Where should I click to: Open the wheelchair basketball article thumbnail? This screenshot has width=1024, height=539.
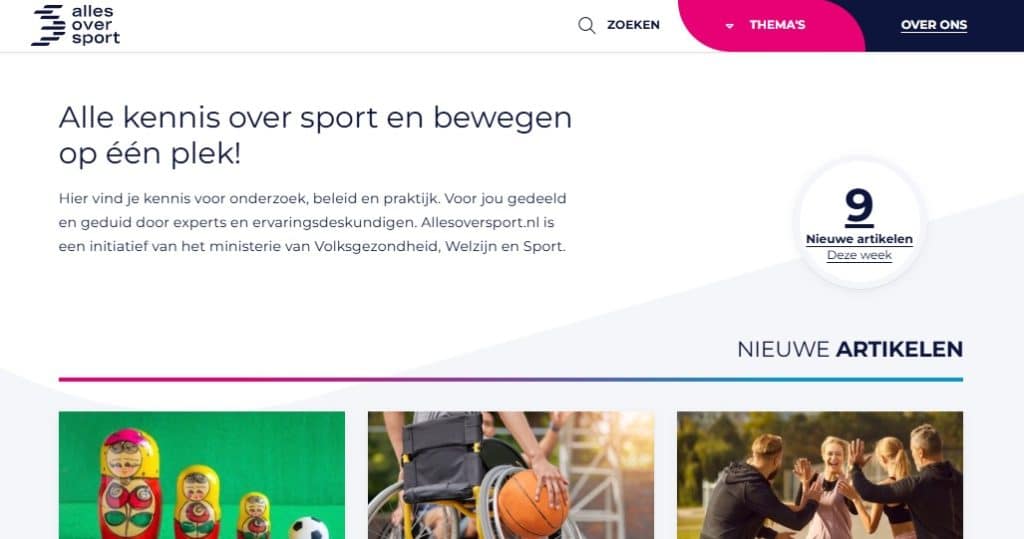tap(511, 475)
